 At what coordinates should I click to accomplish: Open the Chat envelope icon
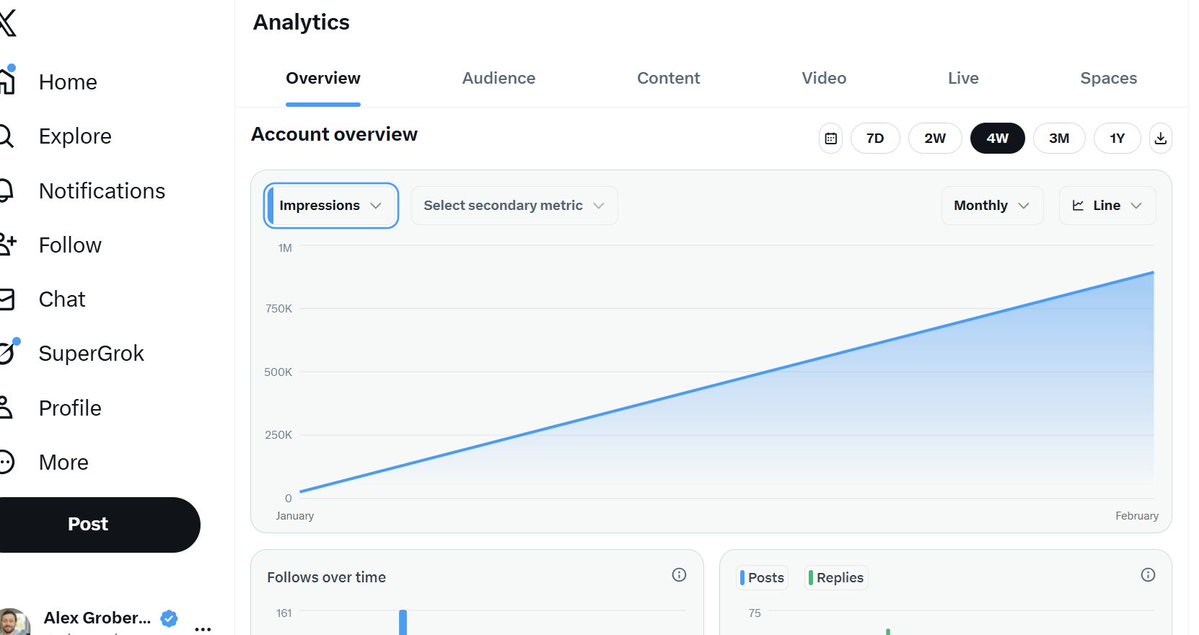6,299
